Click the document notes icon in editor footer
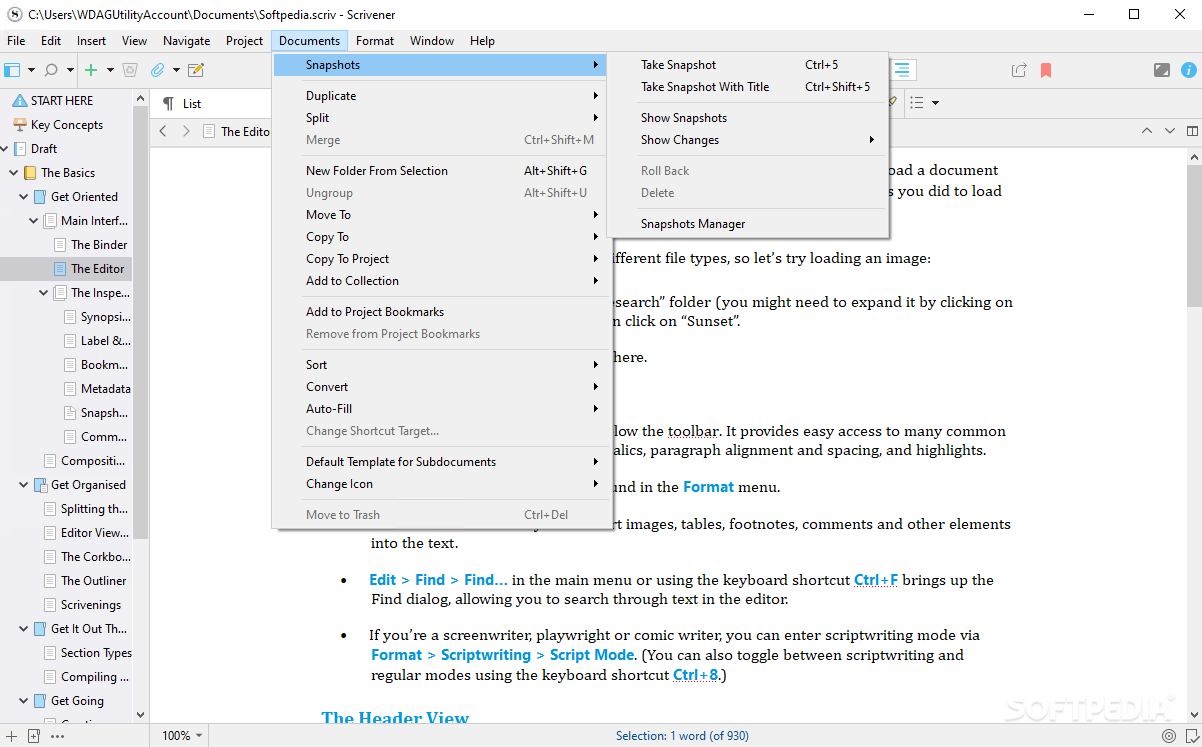The image size is (1202, 747). click(x=1190, y=735)
